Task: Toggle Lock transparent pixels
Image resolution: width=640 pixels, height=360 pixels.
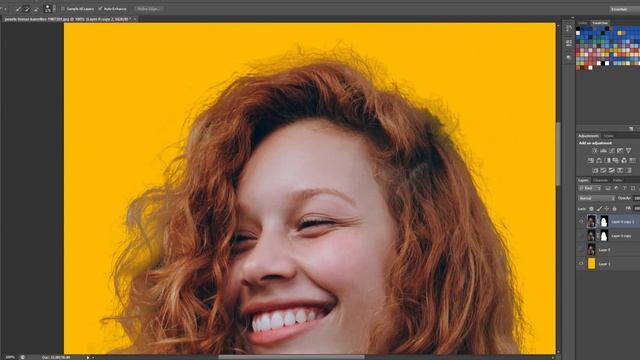Action: (591, 208)
